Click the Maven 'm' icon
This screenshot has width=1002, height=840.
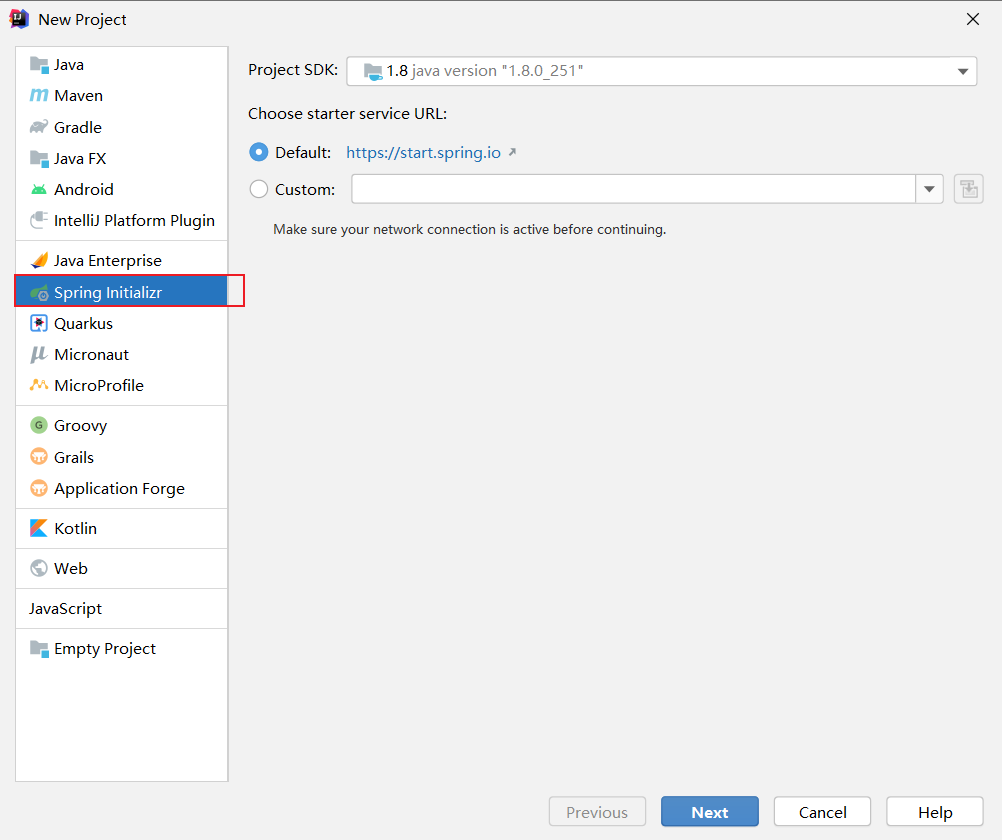coord(39,95)
